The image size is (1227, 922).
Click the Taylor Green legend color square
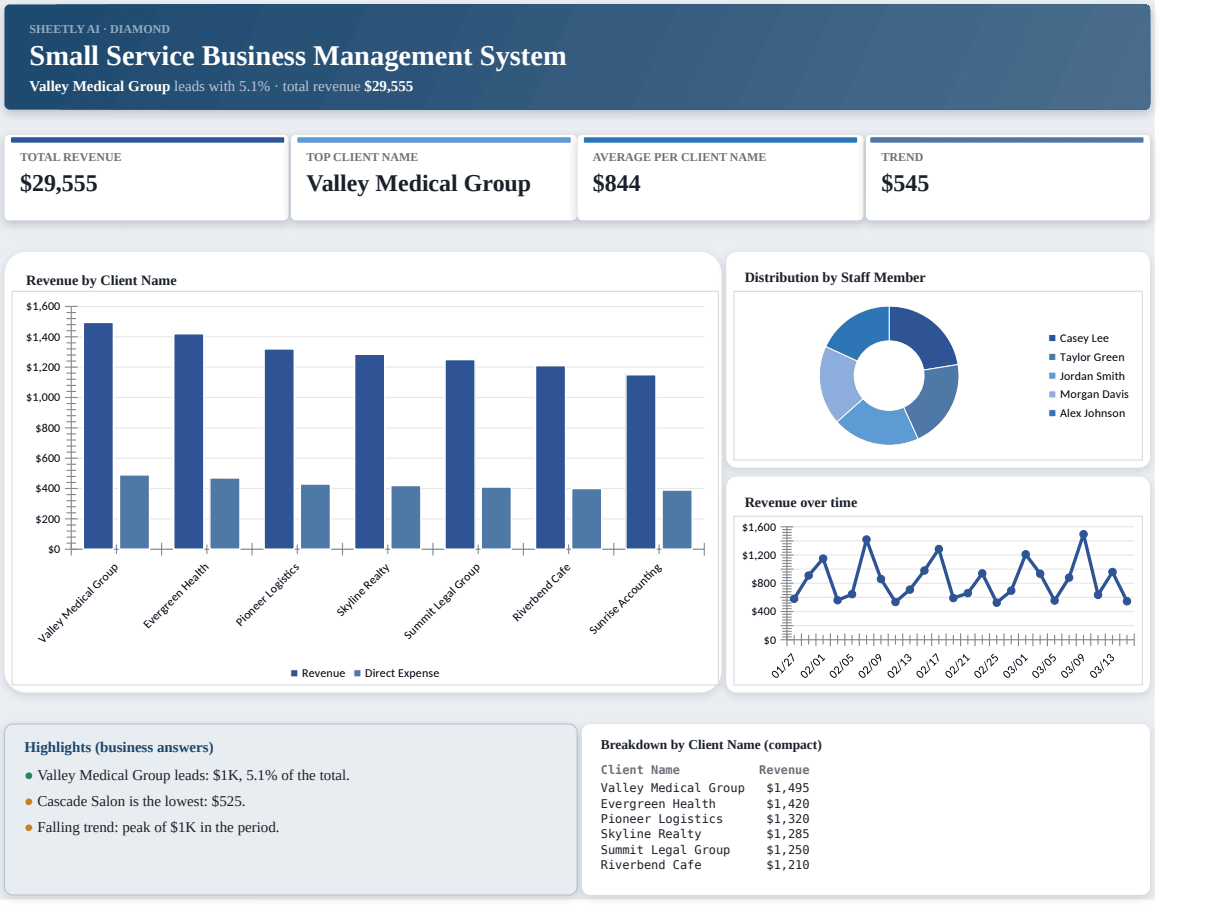pyautogui.click(x=1052, y=358)
